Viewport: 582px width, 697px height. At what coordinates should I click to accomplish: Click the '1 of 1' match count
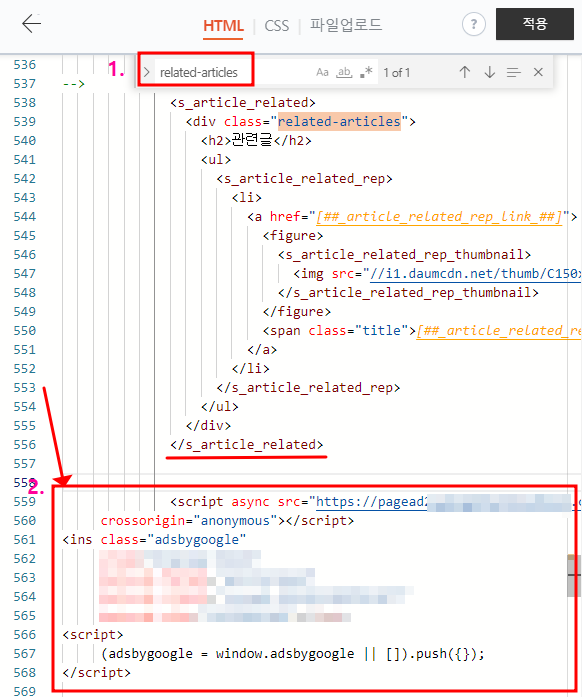click(x=397, y=72)
